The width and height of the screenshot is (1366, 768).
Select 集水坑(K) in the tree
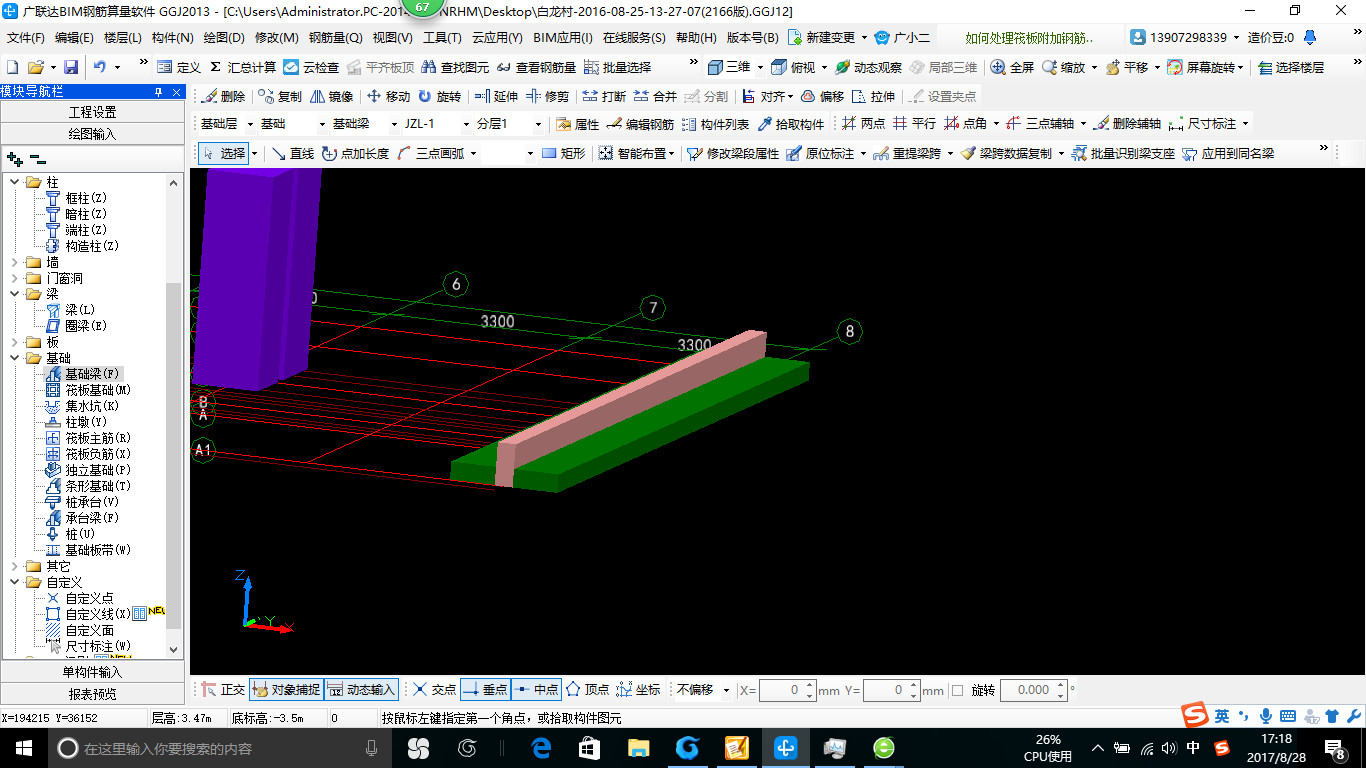[83, 406]
